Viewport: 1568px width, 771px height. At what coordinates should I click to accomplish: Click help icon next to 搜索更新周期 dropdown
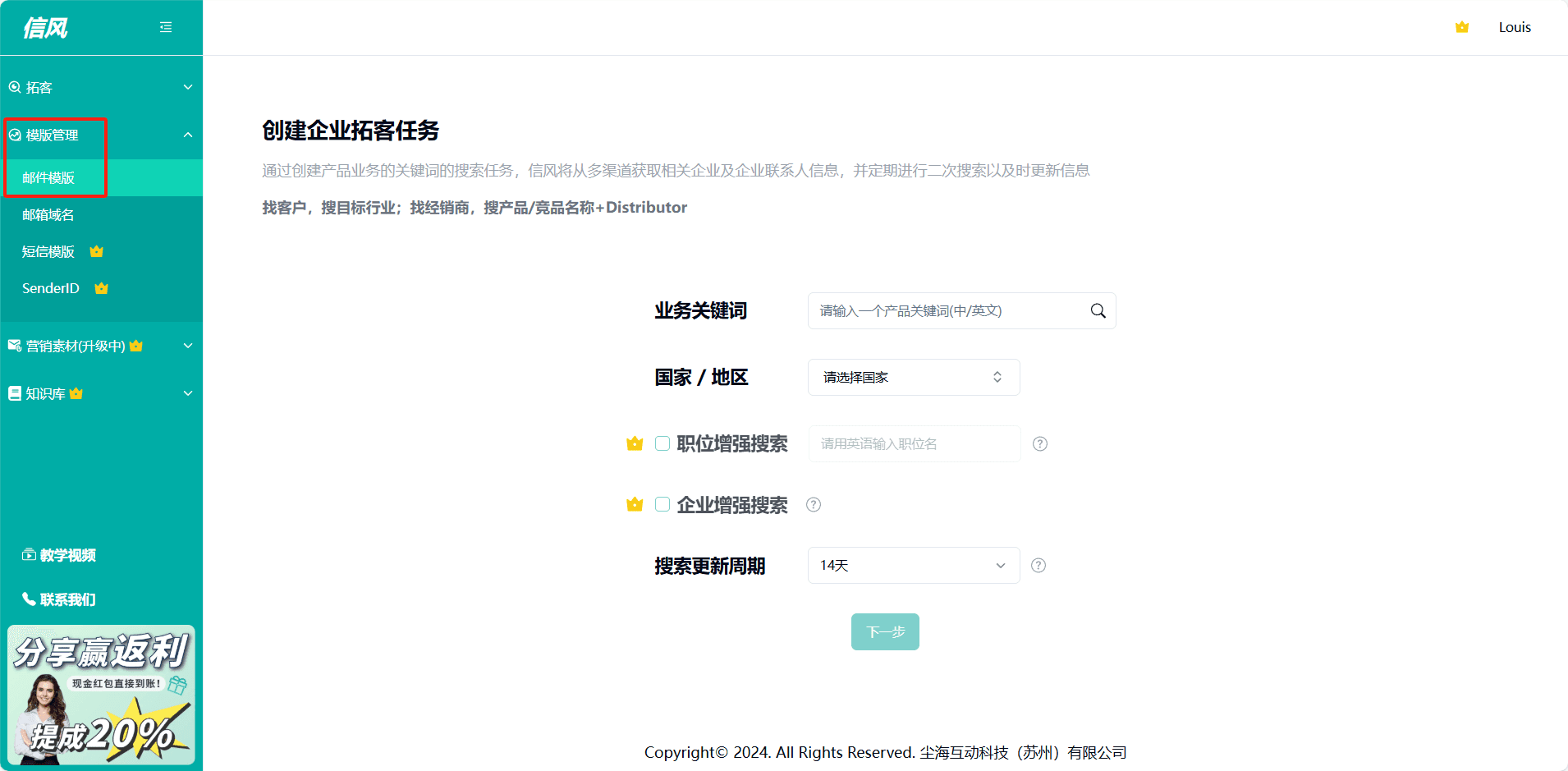[1038, 566]
